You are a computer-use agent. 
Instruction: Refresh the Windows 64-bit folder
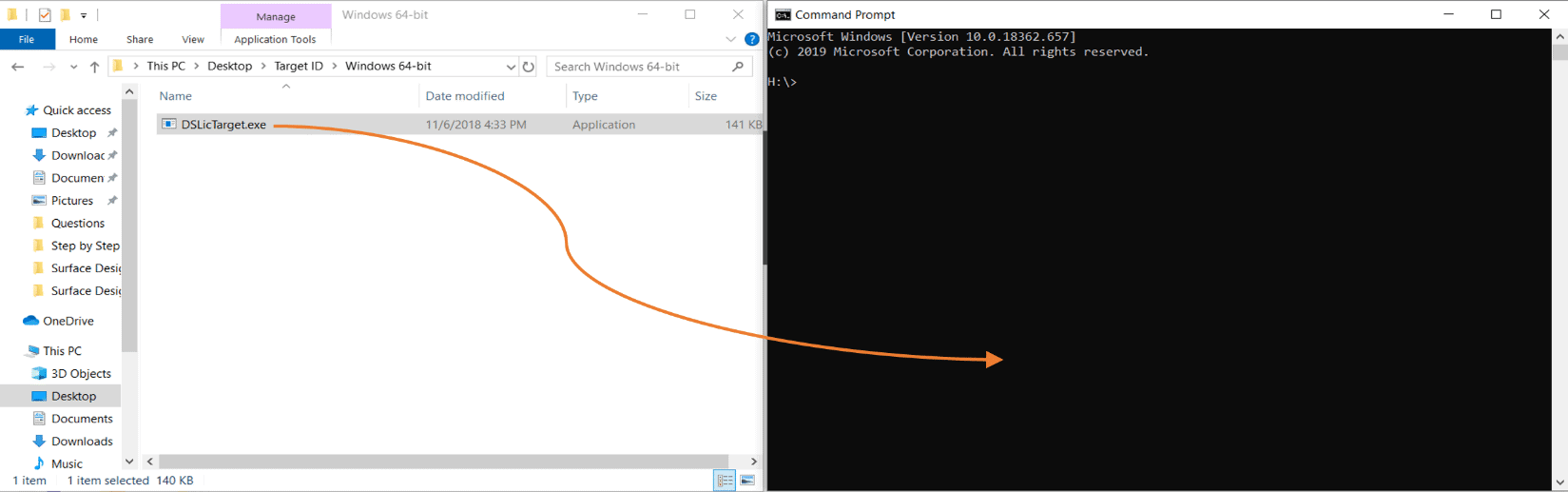click(529, 67)
